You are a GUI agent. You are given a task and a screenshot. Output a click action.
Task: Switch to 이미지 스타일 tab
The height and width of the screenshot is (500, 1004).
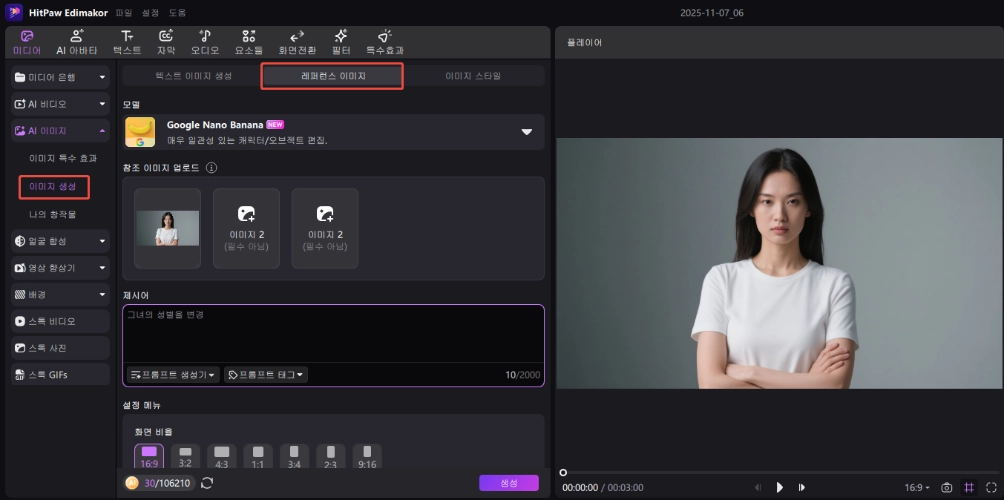pyautogui.click(x=473, y=76)
